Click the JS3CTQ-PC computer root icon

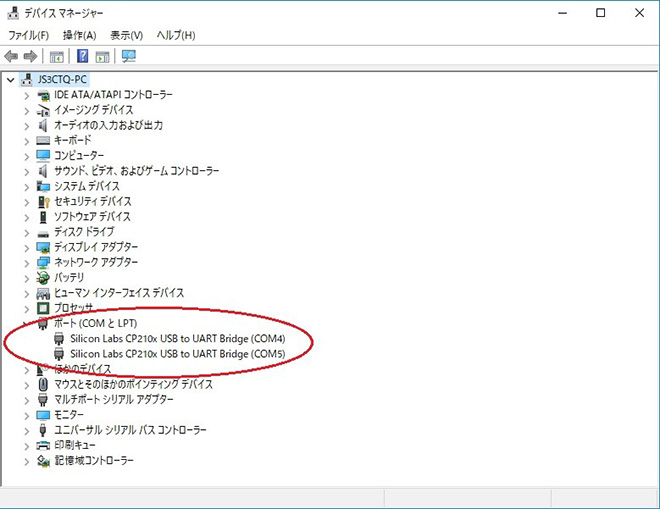point(27,79)
